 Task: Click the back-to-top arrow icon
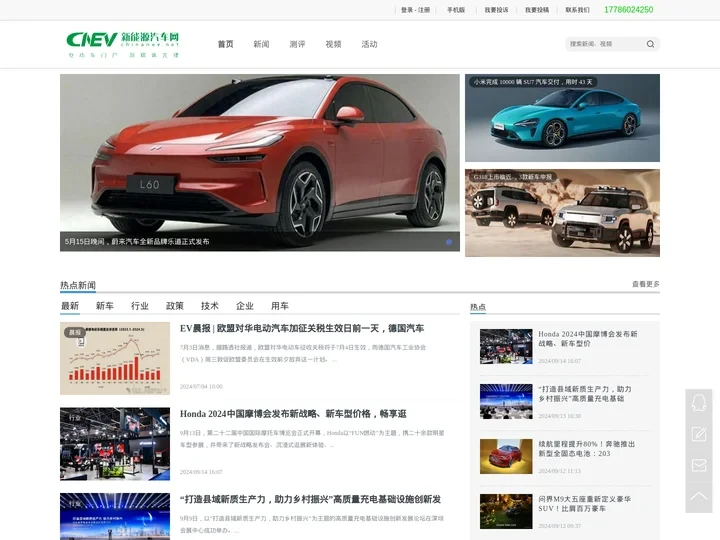[x=699, y=496]
